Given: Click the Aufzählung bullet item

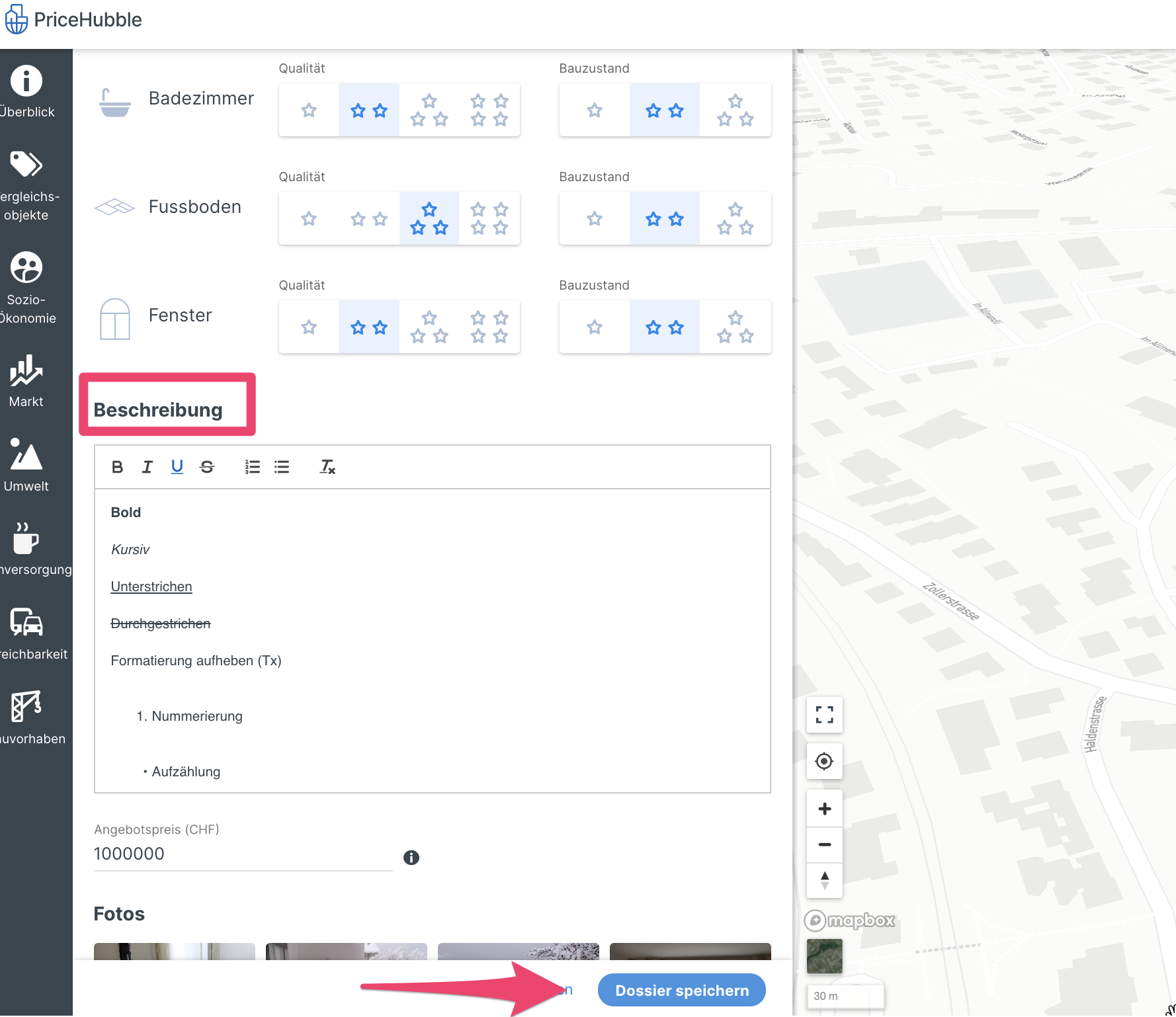Looking at the screenshot, I should (x=186, y=772).
